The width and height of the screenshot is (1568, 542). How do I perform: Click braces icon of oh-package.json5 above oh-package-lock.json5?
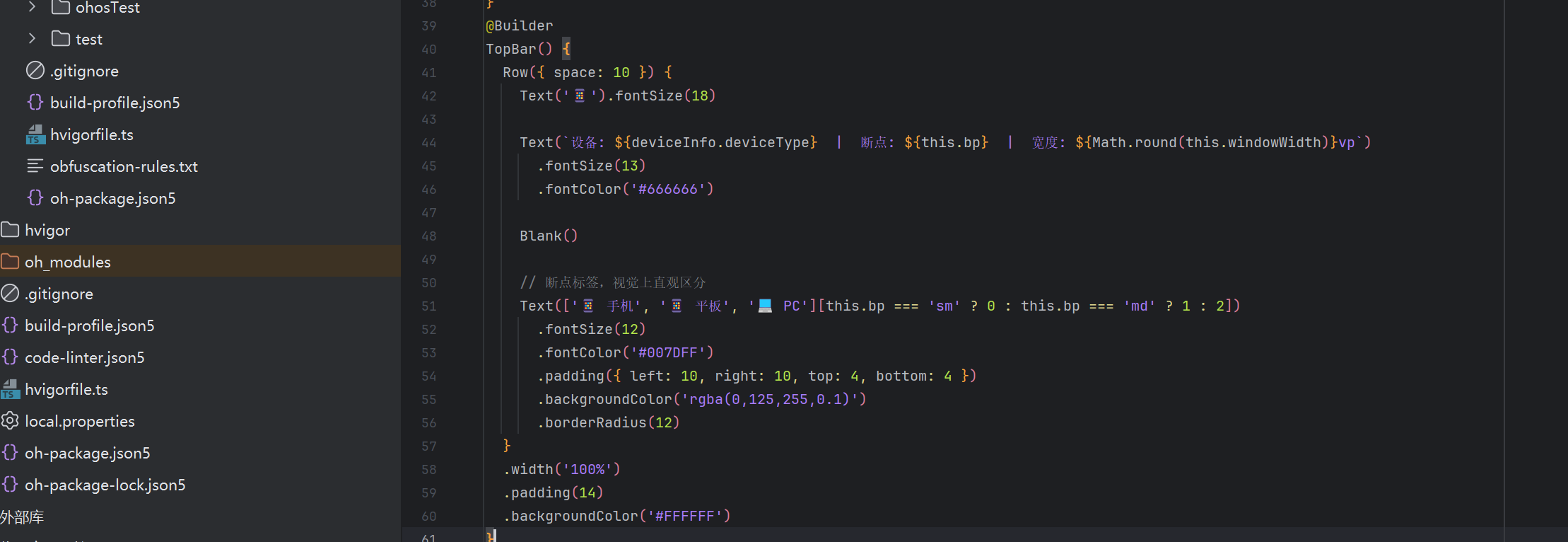(x=10, y=452)
